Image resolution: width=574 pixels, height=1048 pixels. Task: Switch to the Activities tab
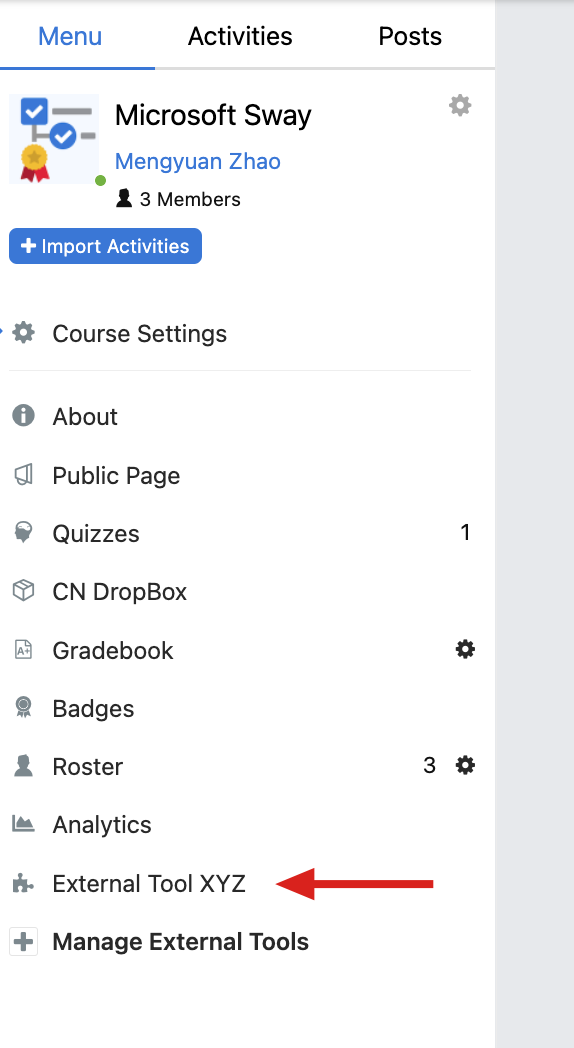(240, 35)
